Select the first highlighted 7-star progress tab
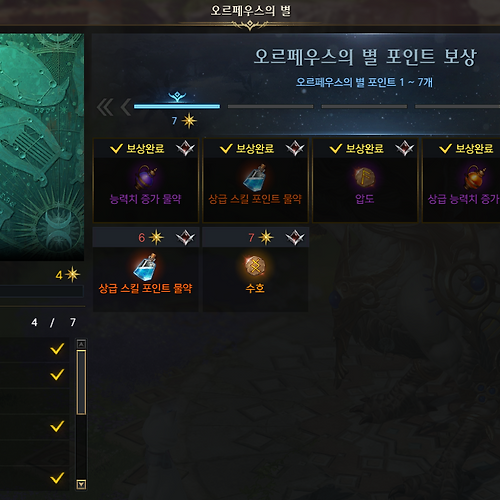Image resolution: width=500 pixels, height=500 pixels. coord(177,106)
